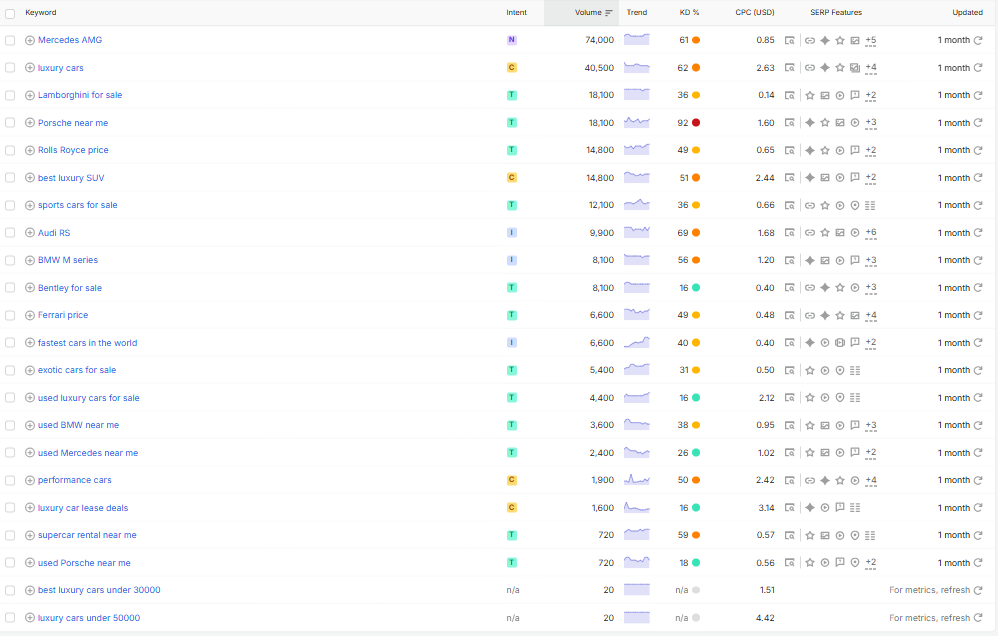View SERP for supercar rental near me
Viewport: 998px width, 636px height.
(x=789, y=535)
